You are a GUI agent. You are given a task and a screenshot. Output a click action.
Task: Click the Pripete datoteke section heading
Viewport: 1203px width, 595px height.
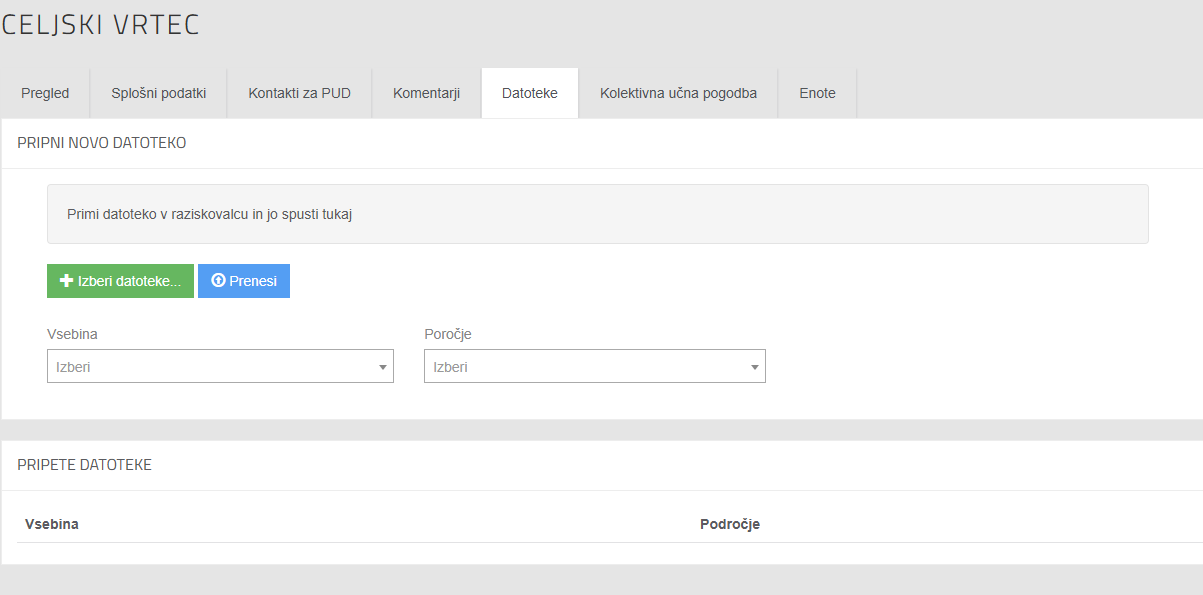coord(85,465)
